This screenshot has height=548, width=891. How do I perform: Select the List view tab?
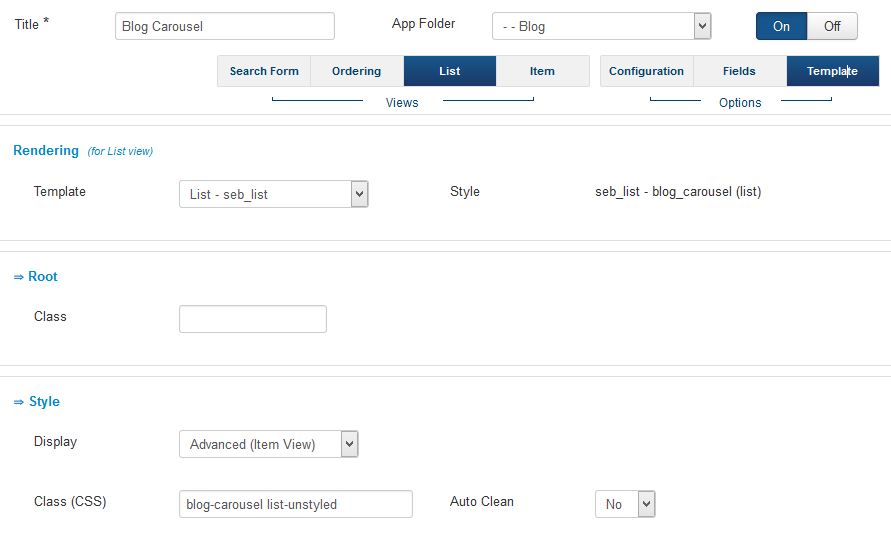[449, 71]
